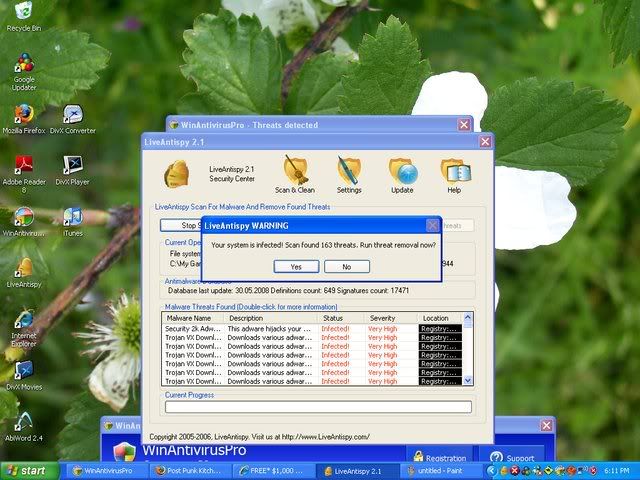
Task: Switch to Post Punk Kitch... taskbar button
Action: pyautogui.click(x=191, y=471)
